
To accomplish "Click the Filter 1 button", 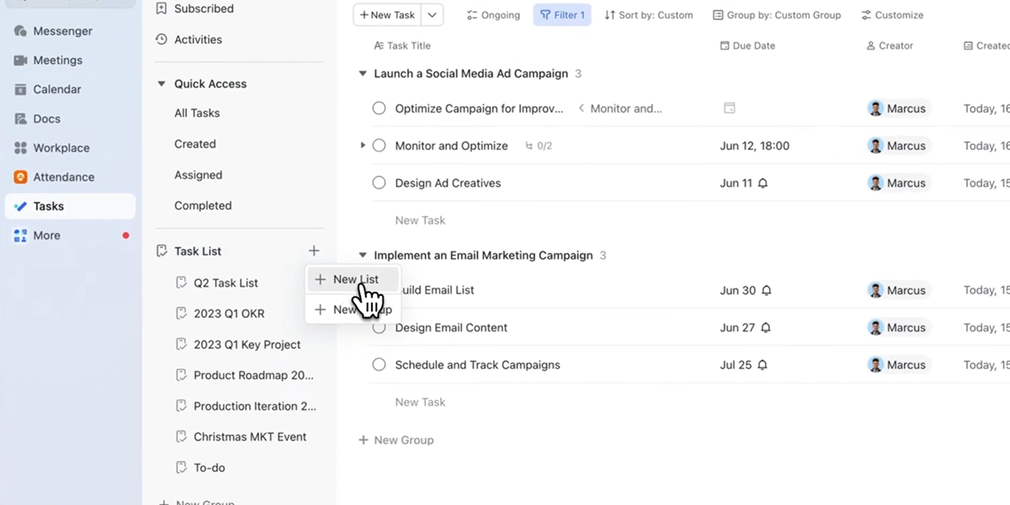I will [562, 15].
